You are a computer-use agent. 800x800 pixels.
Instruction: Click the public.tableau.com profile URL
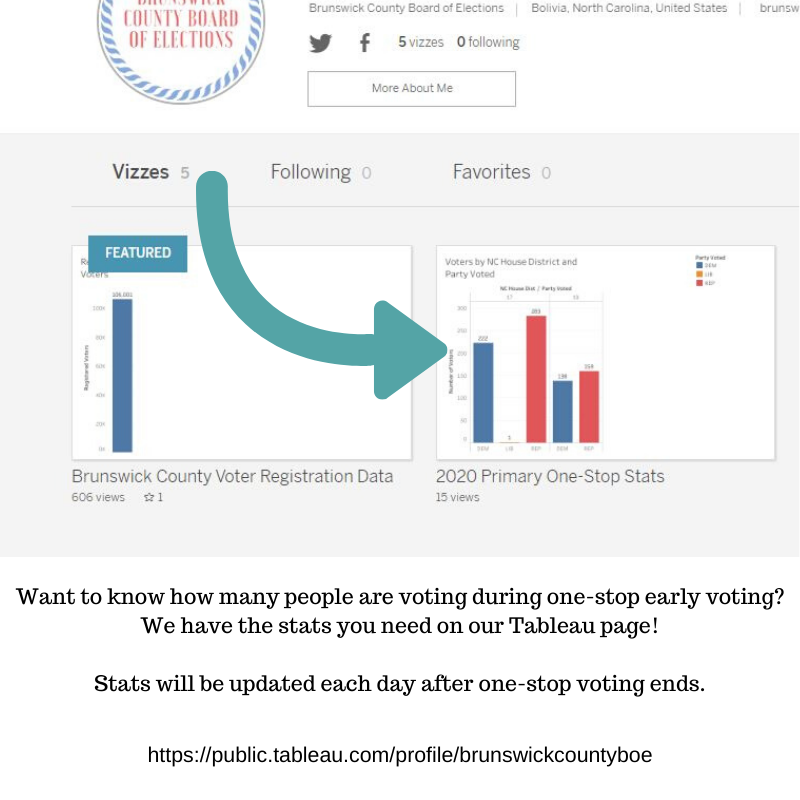(x=399, y=755)
